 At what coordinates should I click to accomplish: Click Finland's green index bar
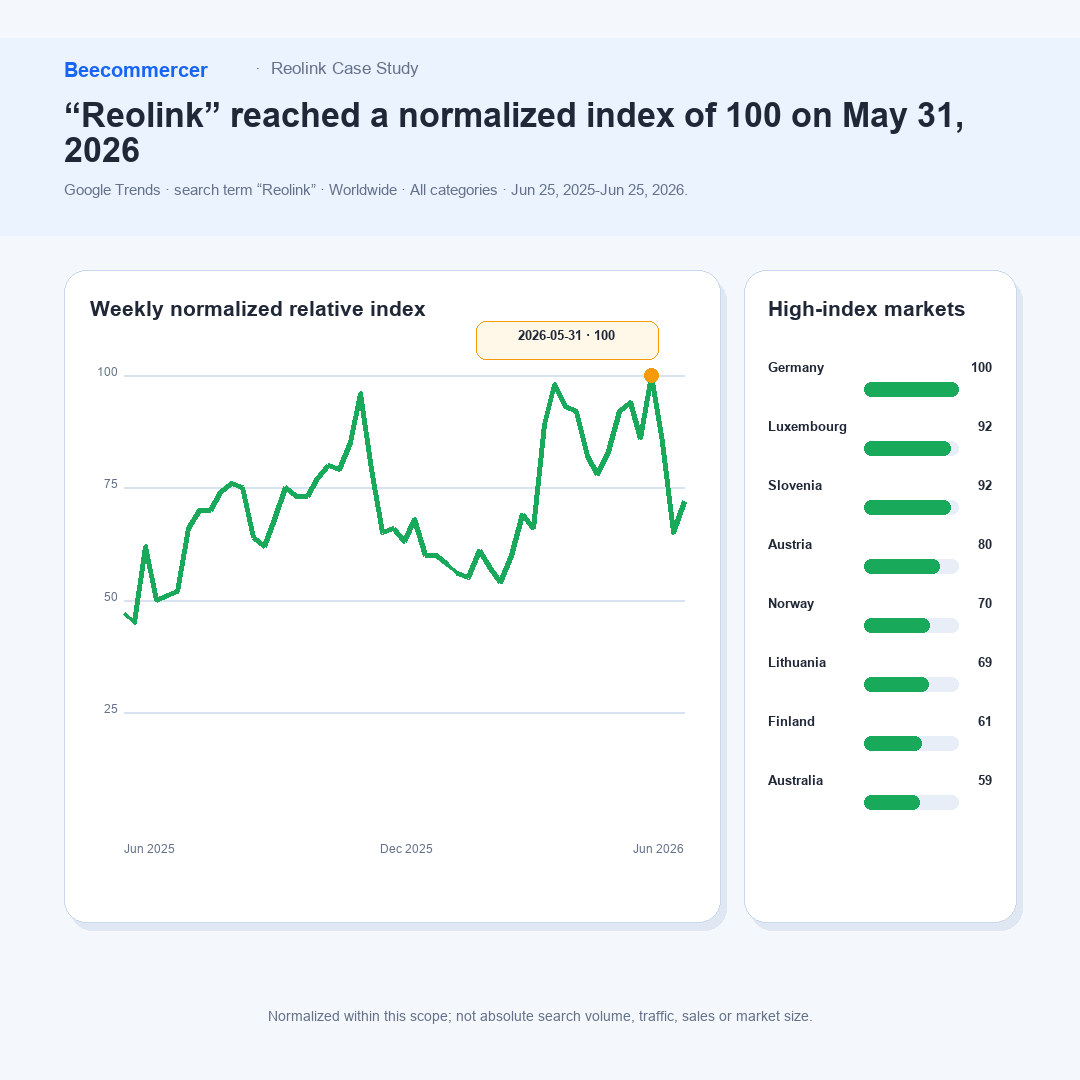893,743
